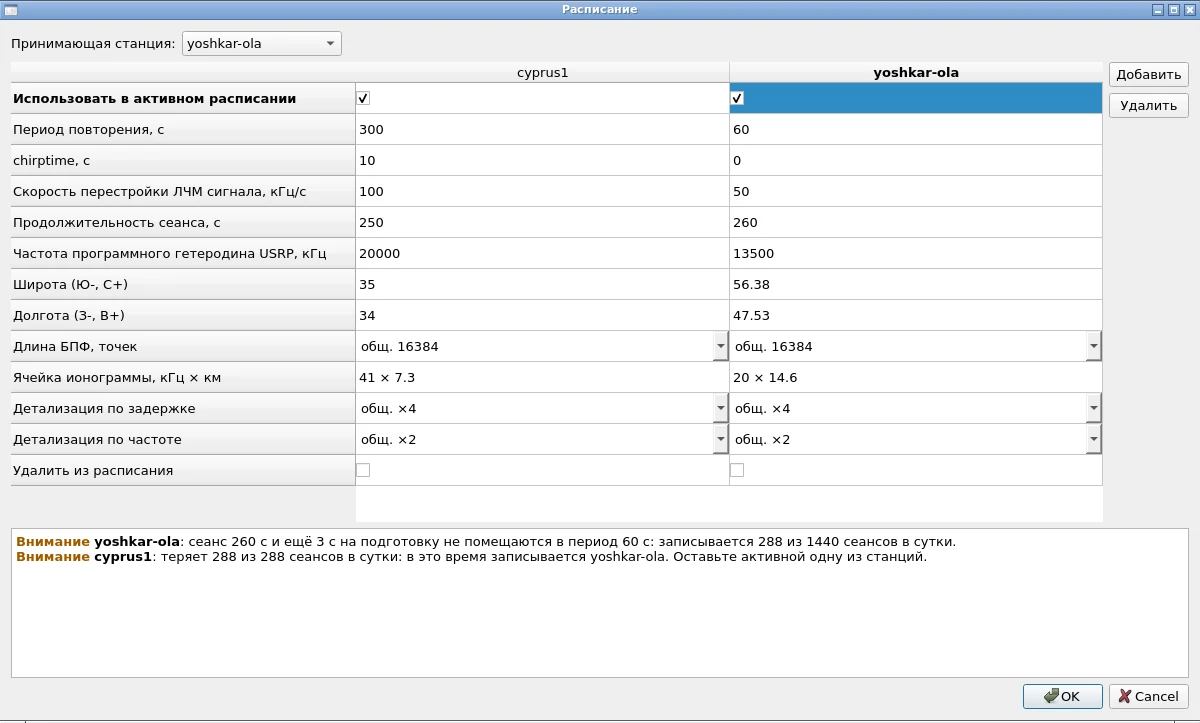Toggle active schedule checkbox for cyprus1
This screenshot has width=1200, height=723.
coord(363,98)
